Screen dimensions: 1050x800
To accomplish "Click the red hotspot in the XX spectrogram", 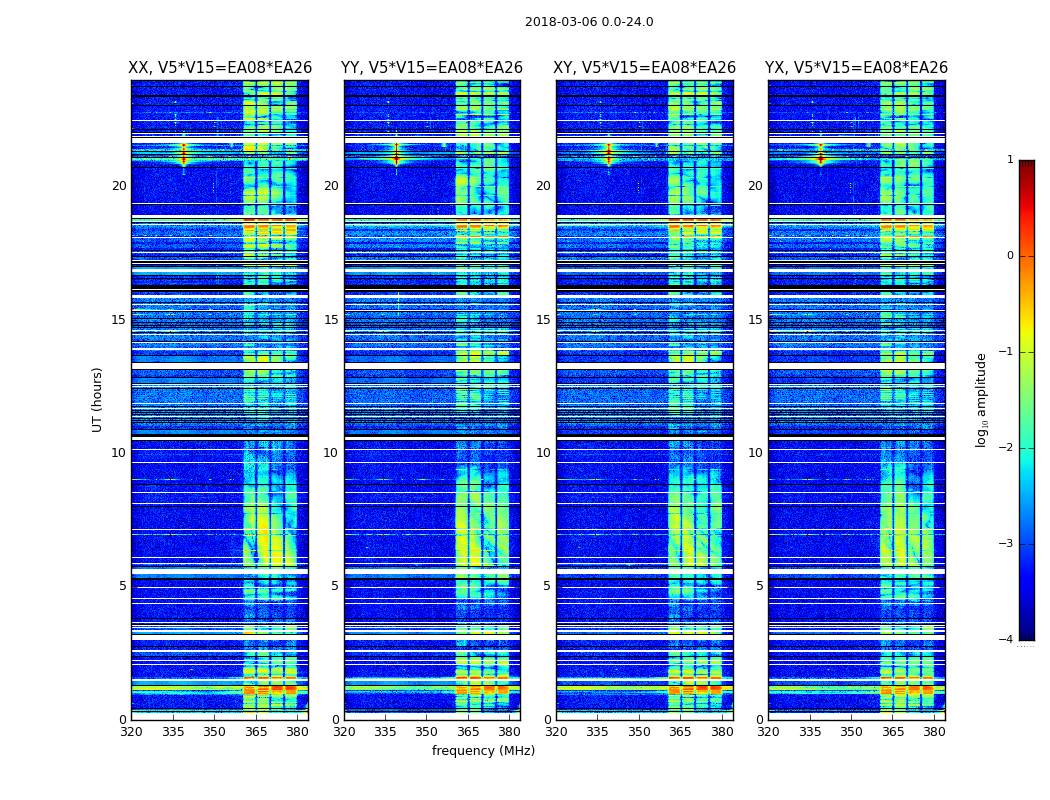I will pos(183,156).
